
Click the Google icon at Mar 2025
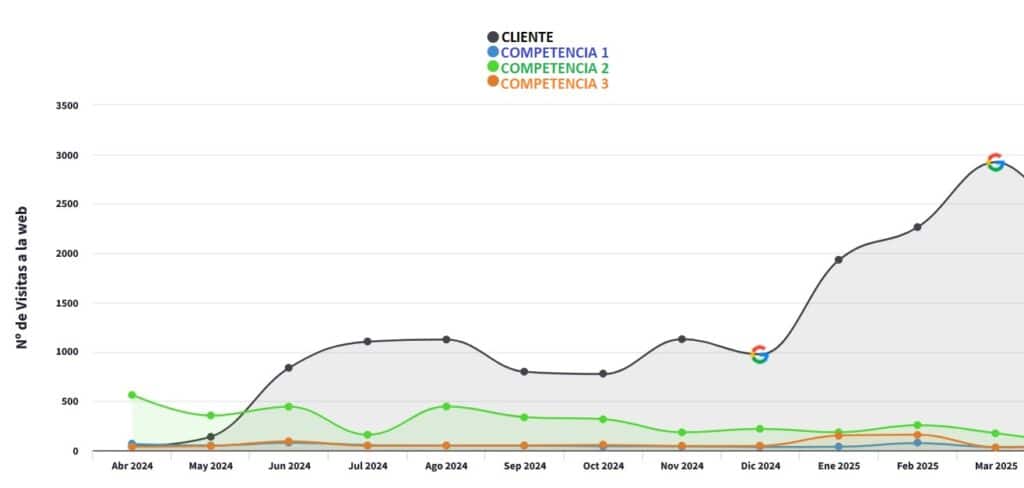coord(995,162)
